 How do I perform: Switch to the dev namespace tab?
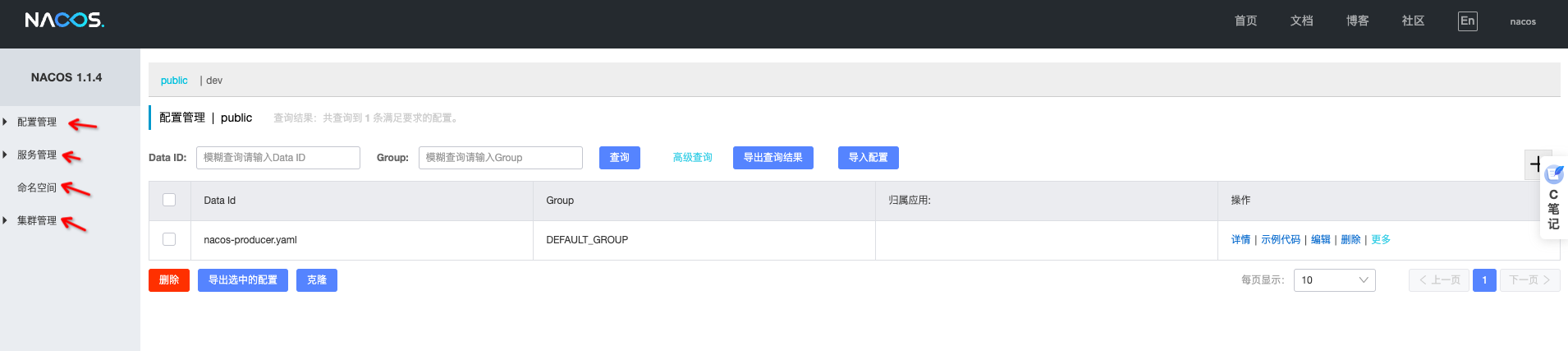pos(214,81)
